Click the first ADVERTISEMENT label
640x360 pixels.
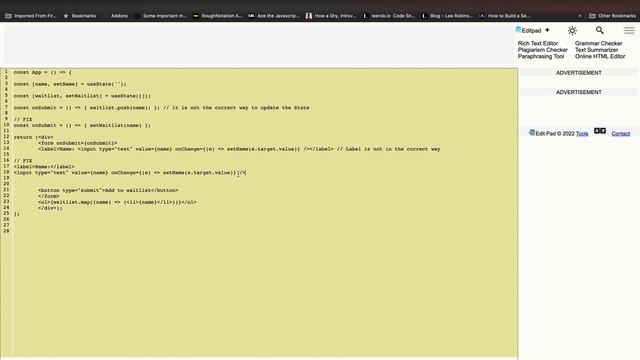click(578, 73)
